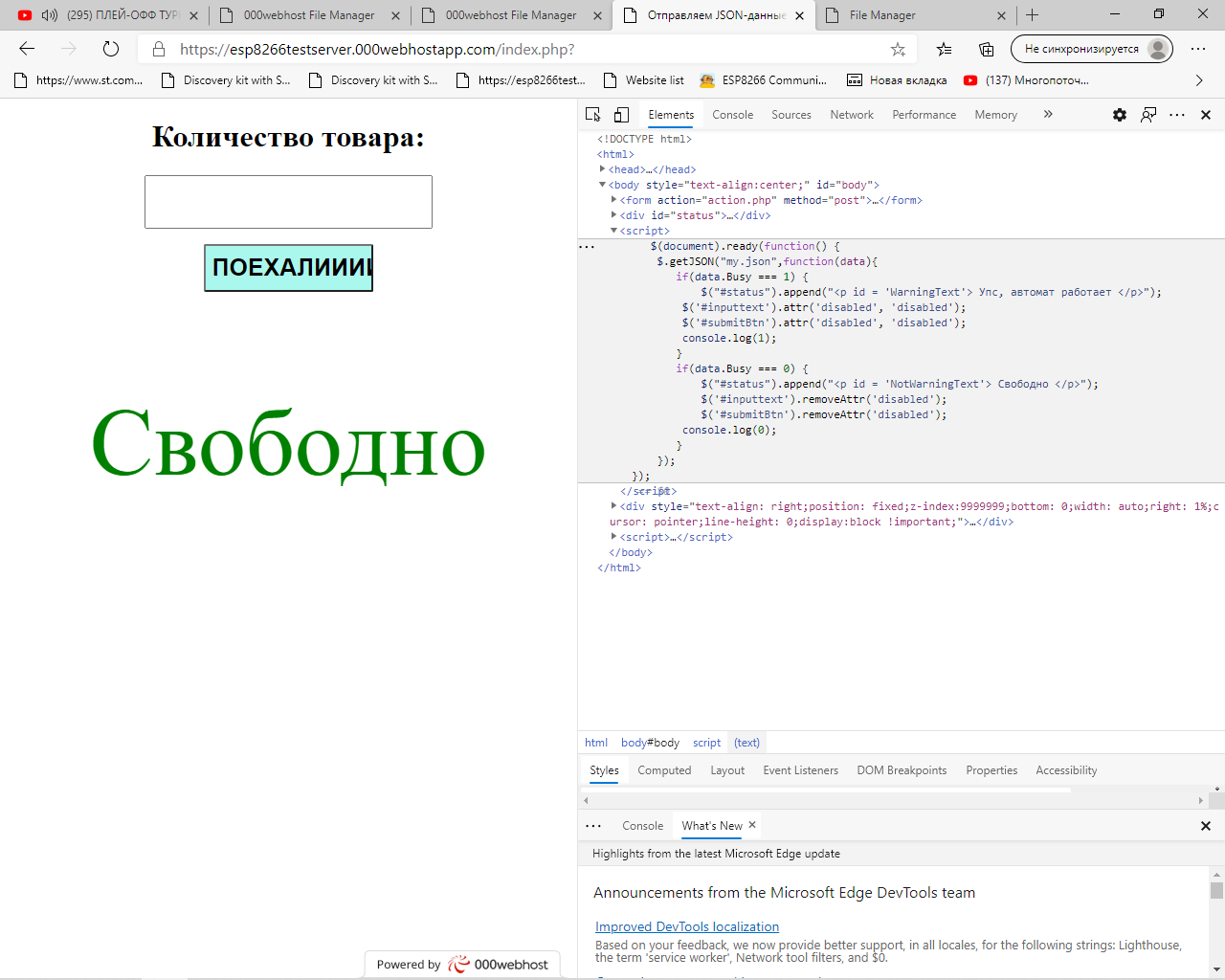Image resolution: width=1225 pixels, height=980 pixels.
Task: Open the (137) Многопоточ... YouTube bookmark
Action: pos(1026,80)
